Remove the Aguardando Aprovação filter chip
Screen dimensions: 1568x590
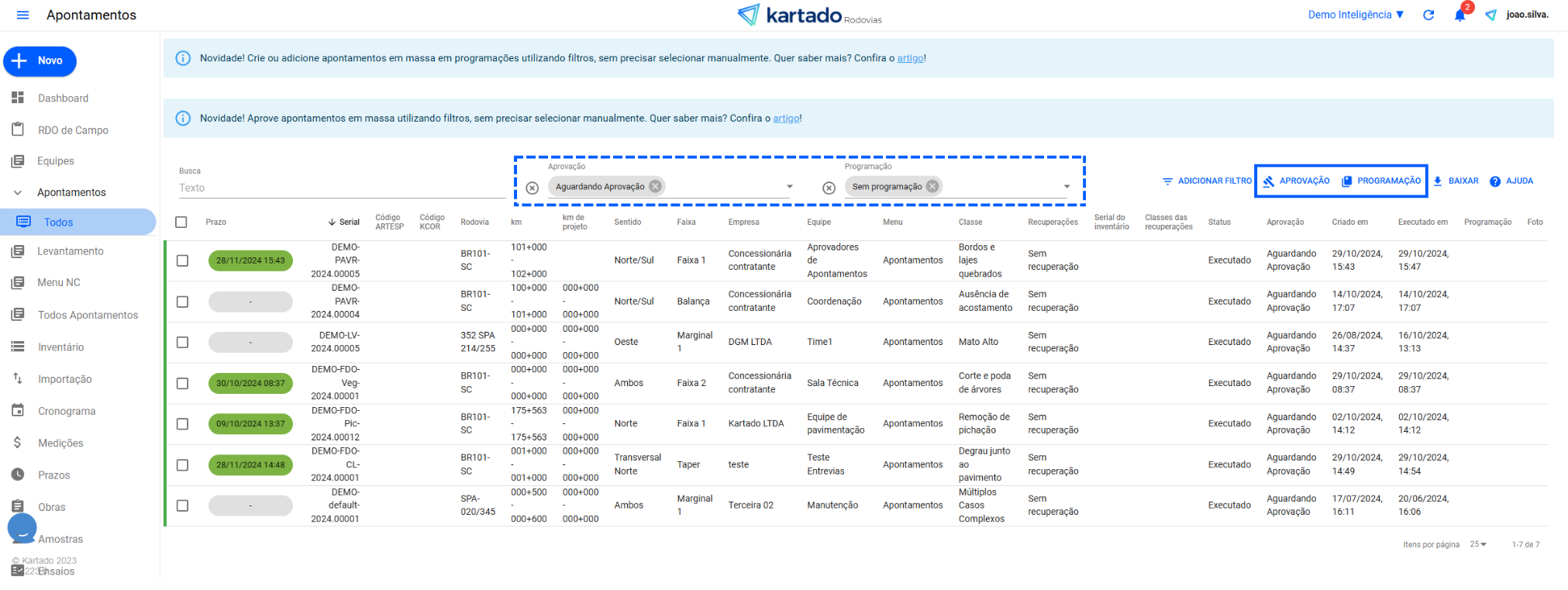click(x=656, y=186)
